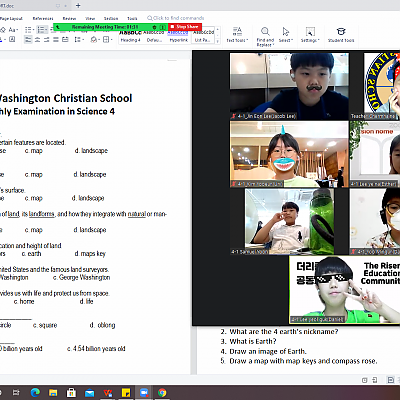
Task: Open the Settings dropdown in ribbon
Action: coord(310,35)
